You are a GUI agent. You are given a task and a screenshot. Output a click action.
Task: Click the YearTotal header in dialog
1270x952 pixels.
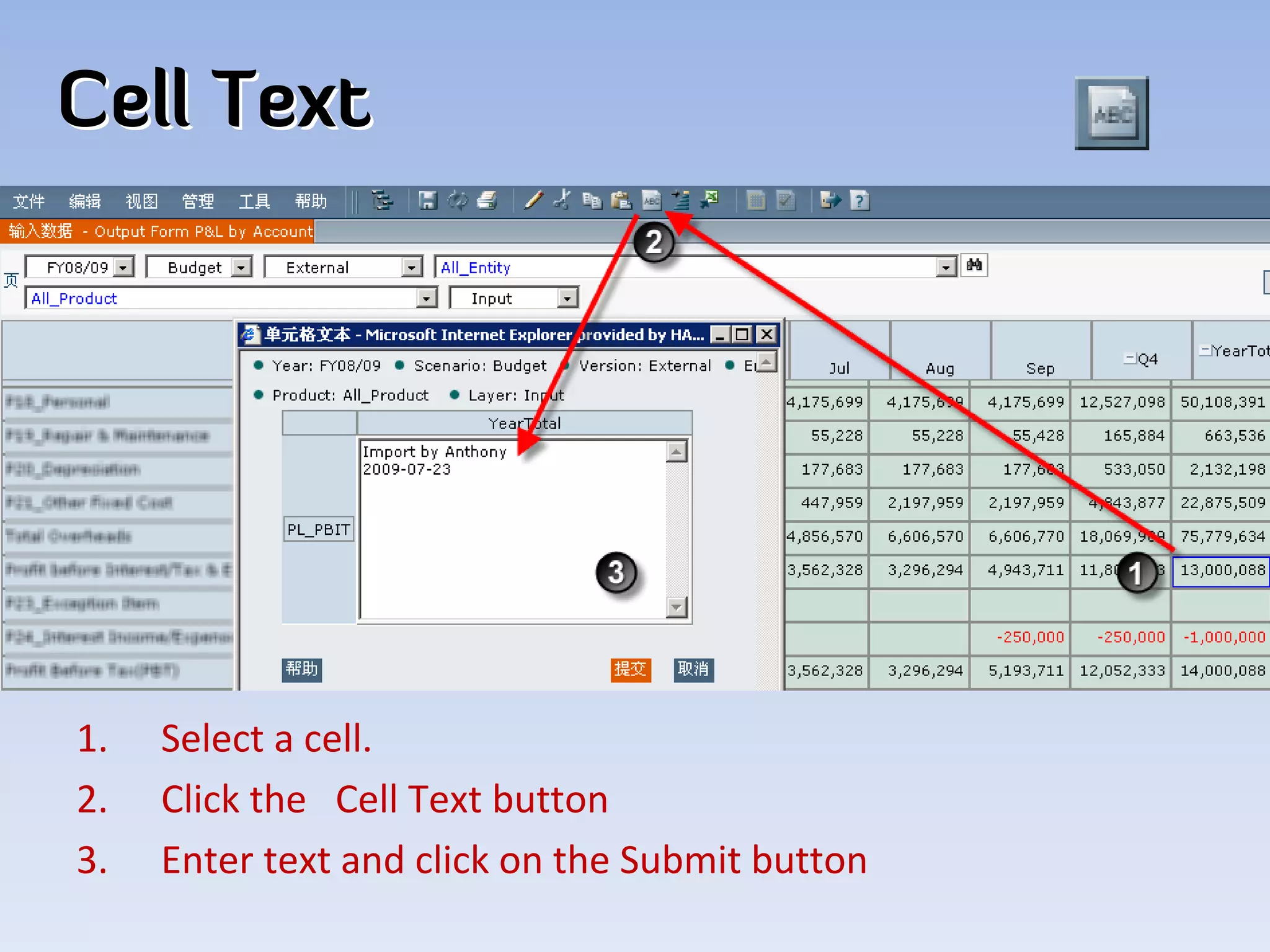click(x=525, y=423)
